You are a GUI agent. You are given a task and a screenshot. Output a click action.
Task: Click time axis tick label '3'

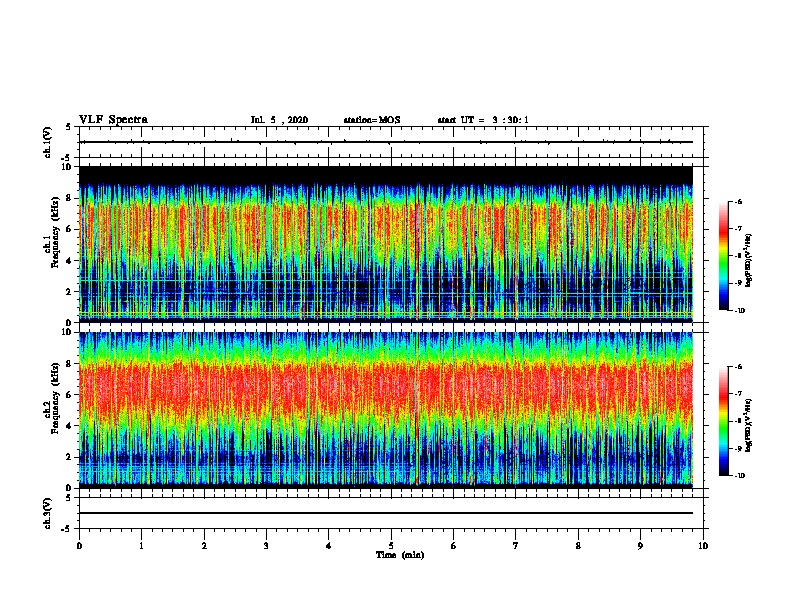tap(266, 545)
